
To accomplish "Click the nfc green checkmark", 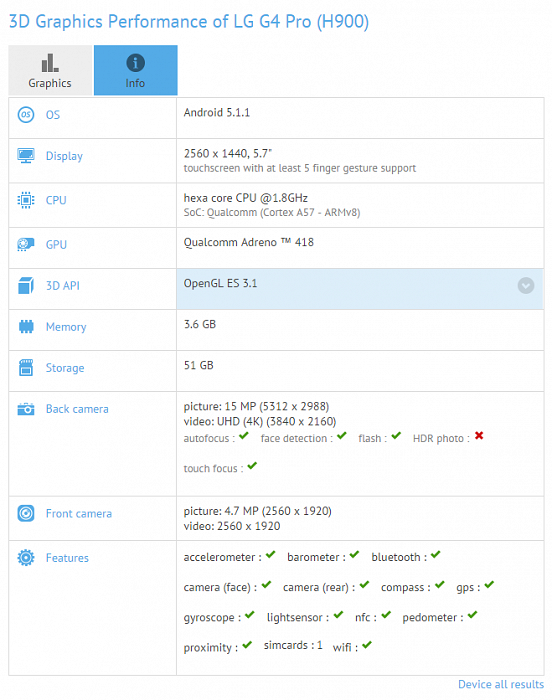I will click(386, 615).
